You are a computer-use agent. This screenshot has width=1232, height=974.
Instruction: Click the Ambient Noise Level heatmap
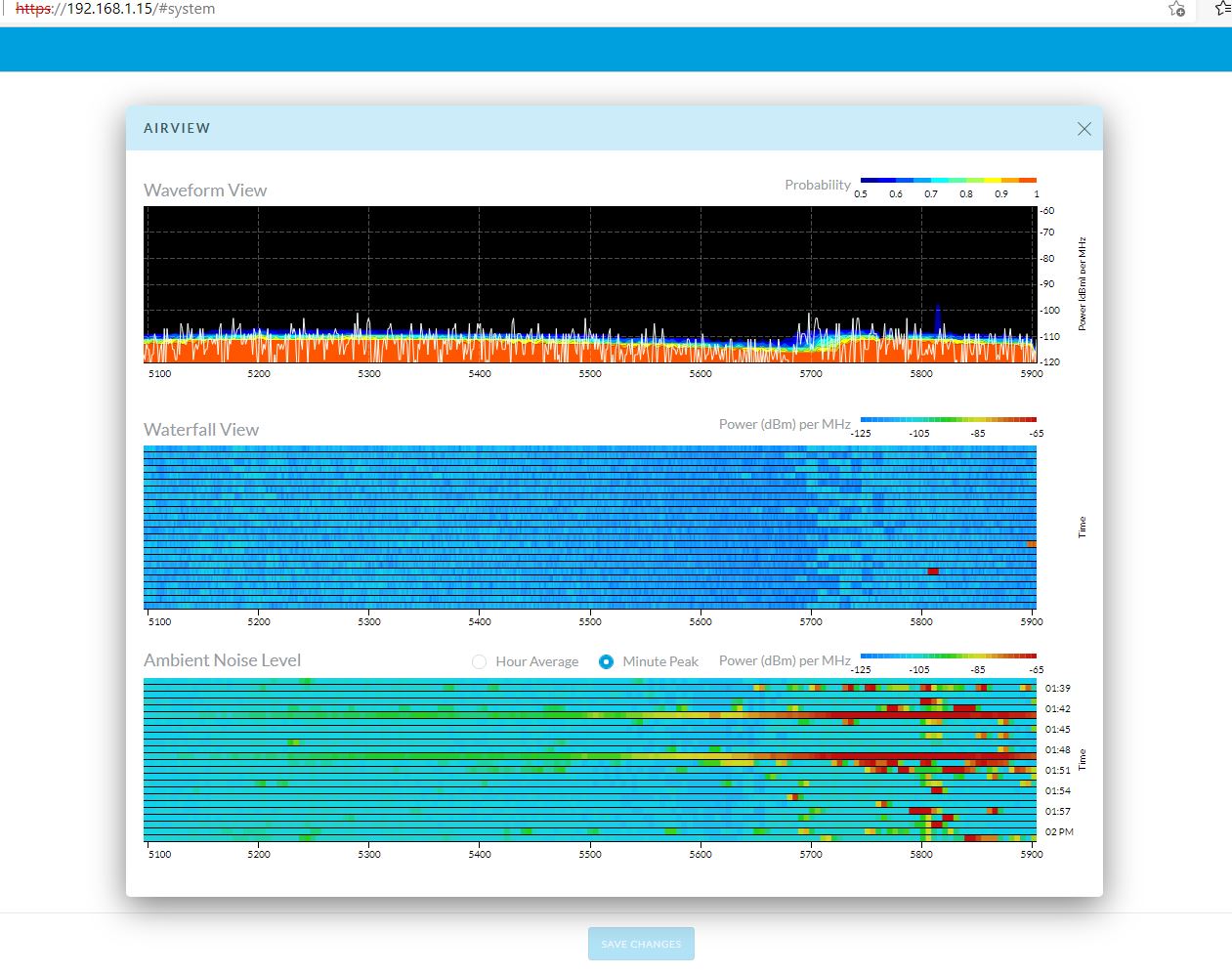point(590,760)
